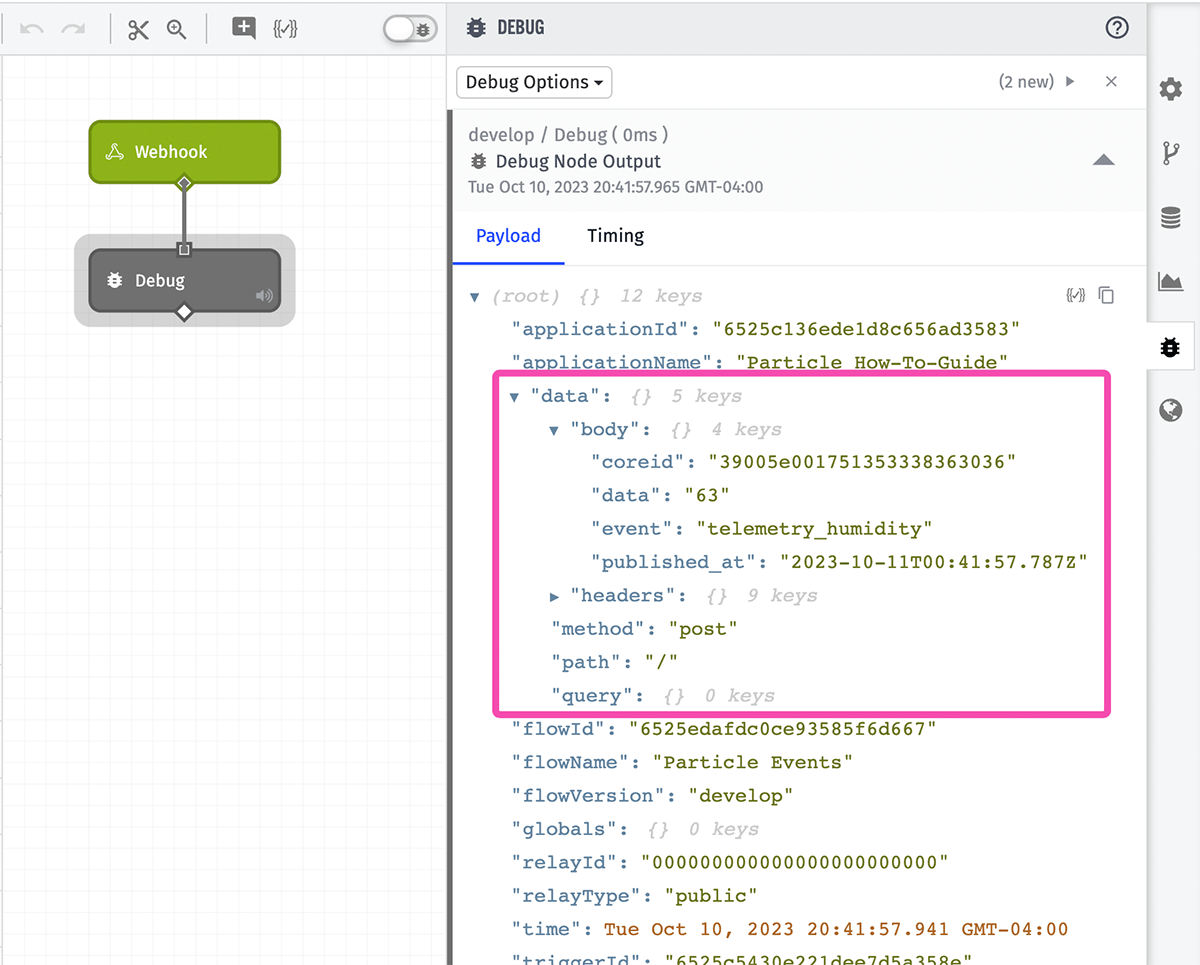Click the "query" key

592,695
